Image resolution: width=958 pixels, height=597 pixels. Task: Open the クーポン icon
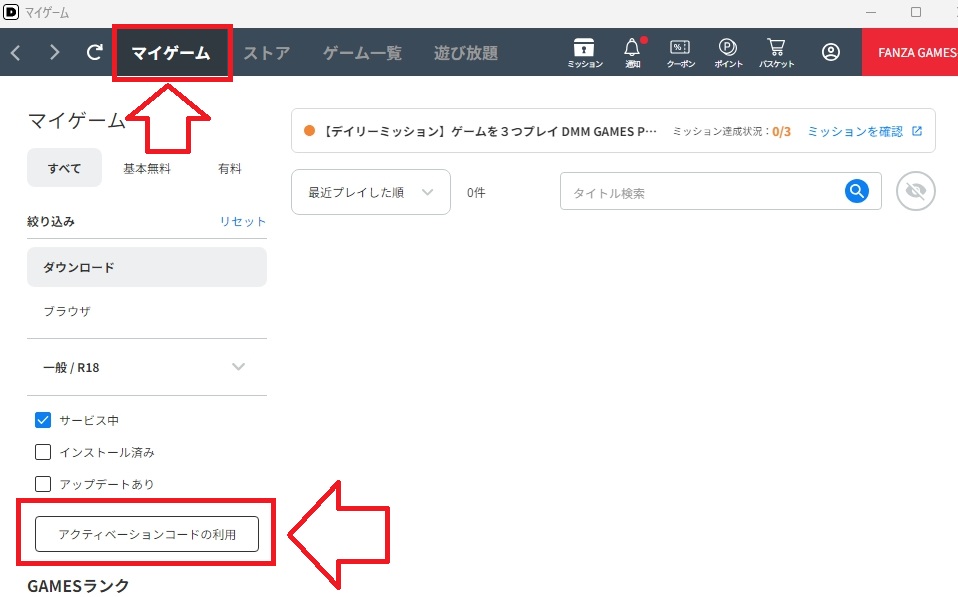(680, 53)
